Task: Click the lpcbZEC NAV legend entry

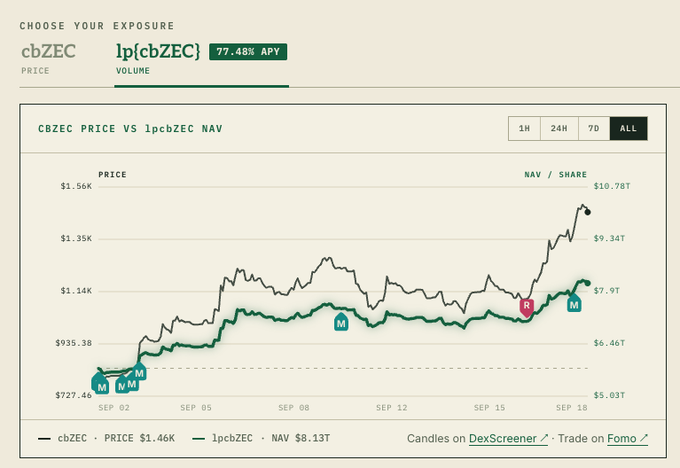Action: [x=261, y=438]
